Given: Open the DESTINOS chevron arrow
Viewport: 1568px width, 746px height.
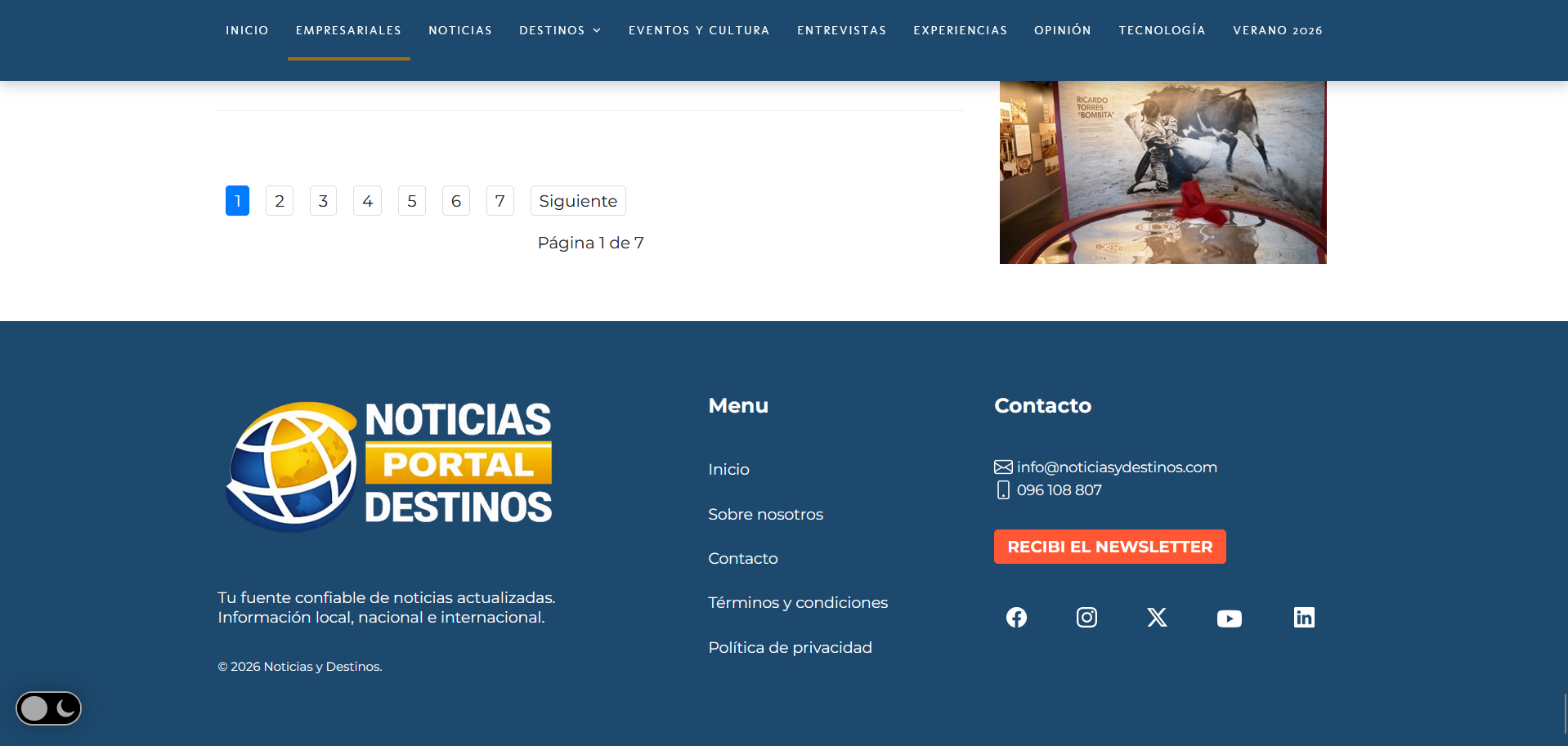Looking at the screenshot, I should [597, 30].
